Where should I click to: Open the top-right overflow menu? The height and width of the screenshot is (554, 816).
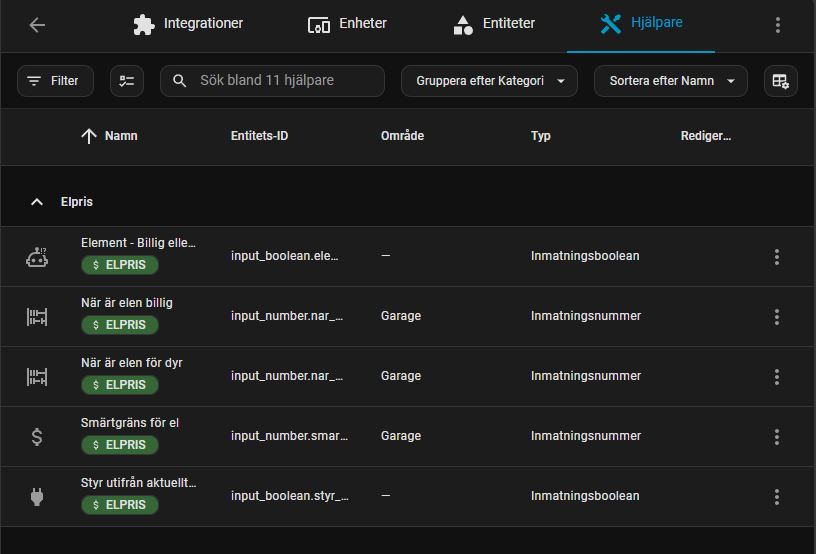[777, 25]
